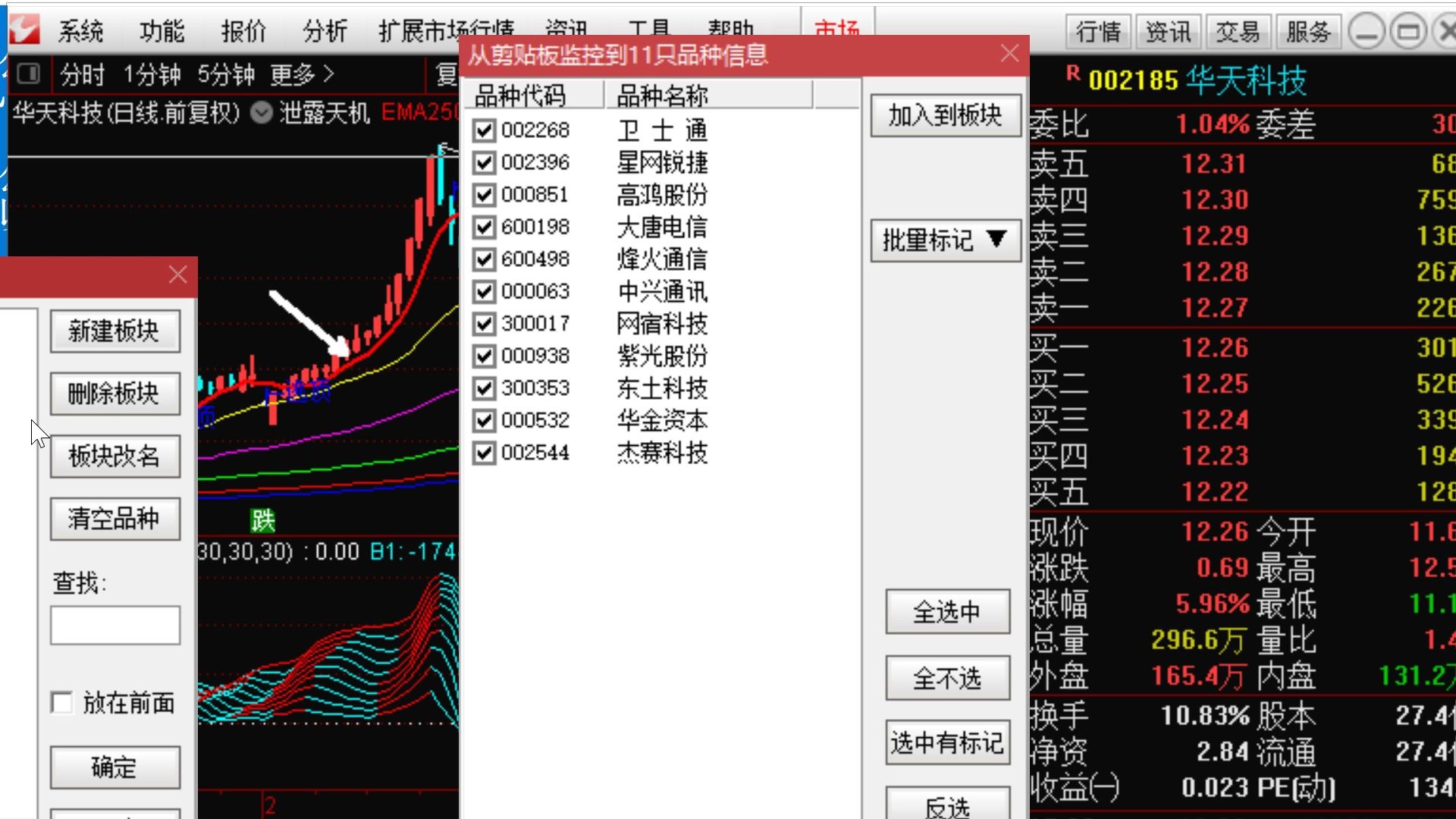Click the 泄露天机 indicator name

pos(325,113)
